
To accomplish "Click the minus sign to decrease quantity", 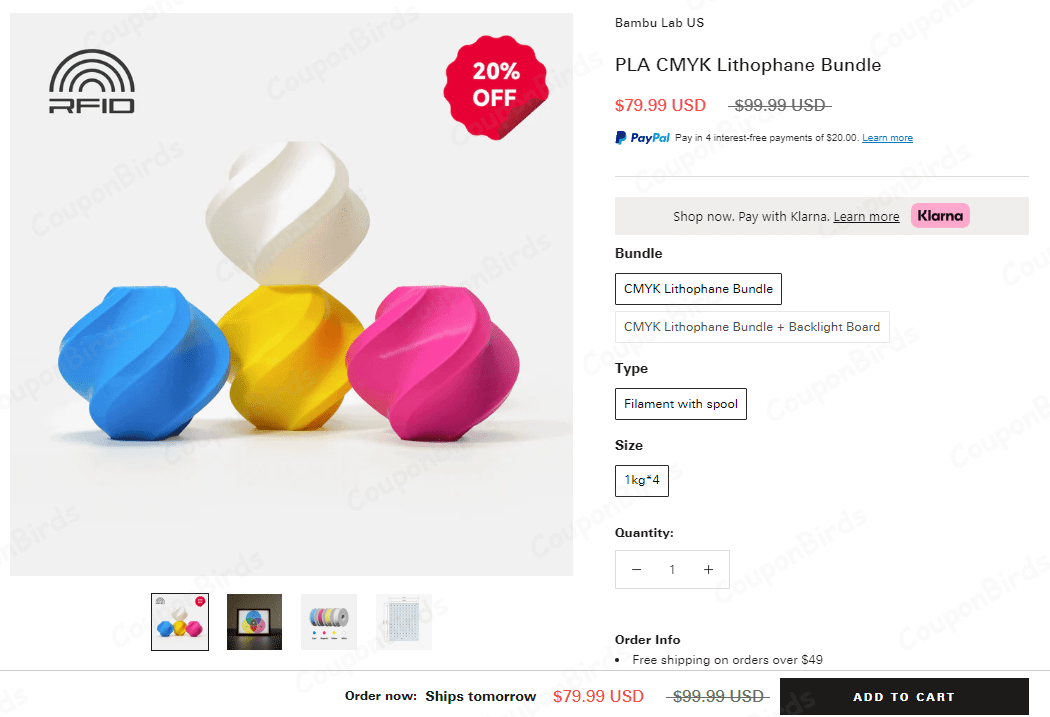I will pos(636,569).
